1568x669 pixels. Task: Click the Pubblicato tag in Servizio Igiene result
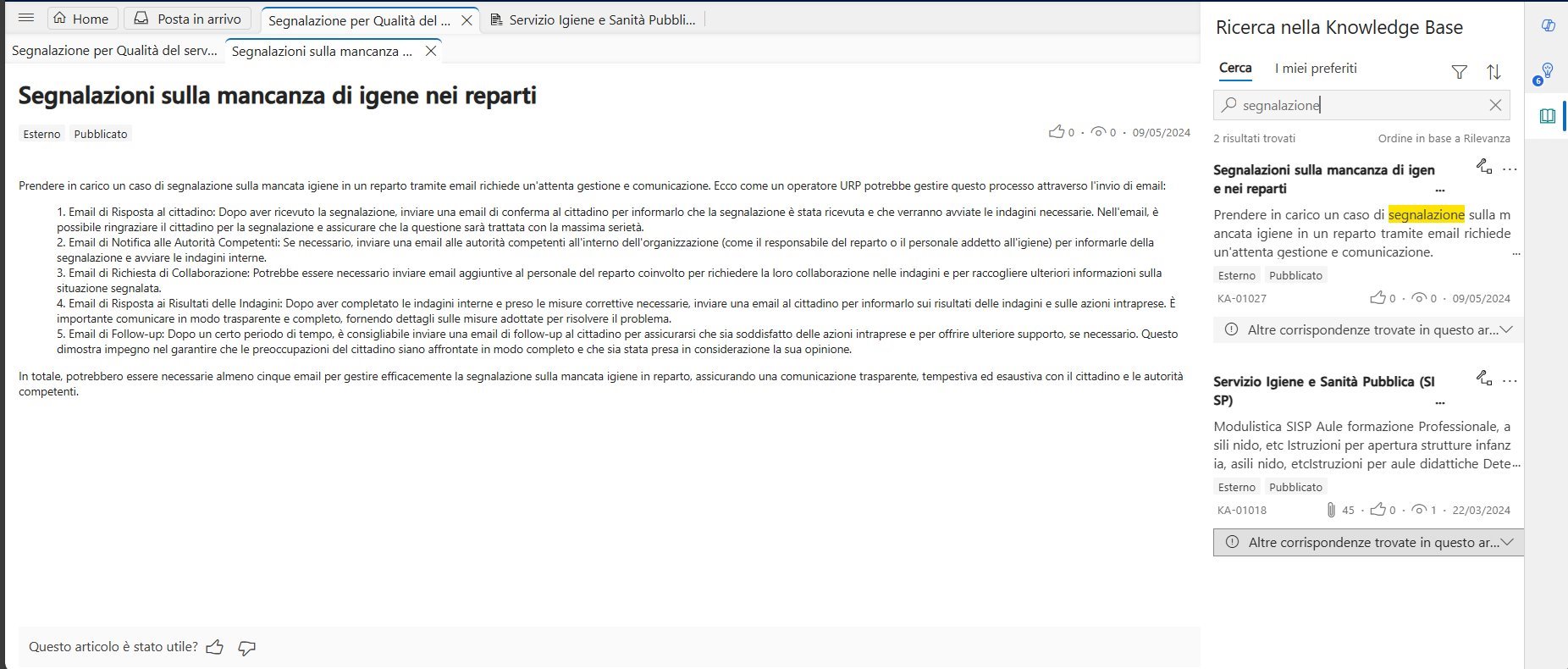pos(1295,487)
